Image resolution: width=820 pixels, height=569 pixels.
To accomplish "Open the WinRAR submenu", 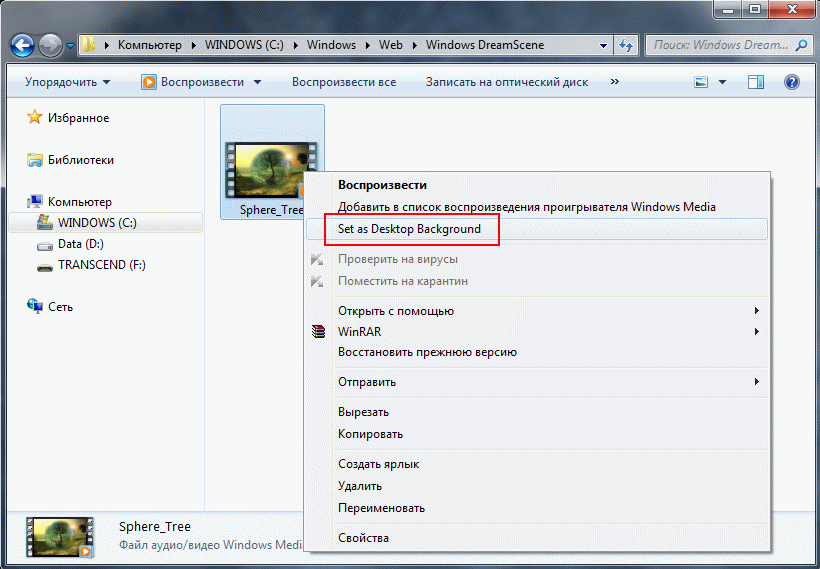I will click(x=537, y=332).
